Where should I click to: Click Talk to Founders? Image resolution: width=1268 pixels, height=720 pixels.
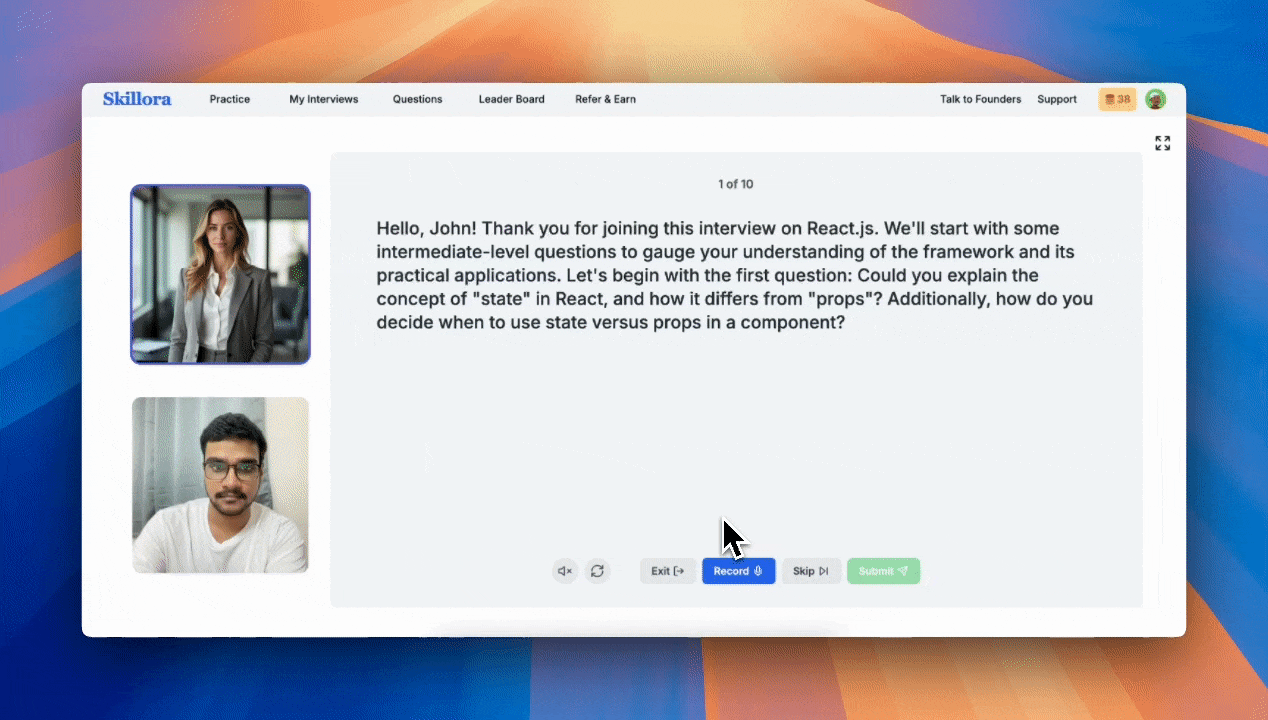980,99
